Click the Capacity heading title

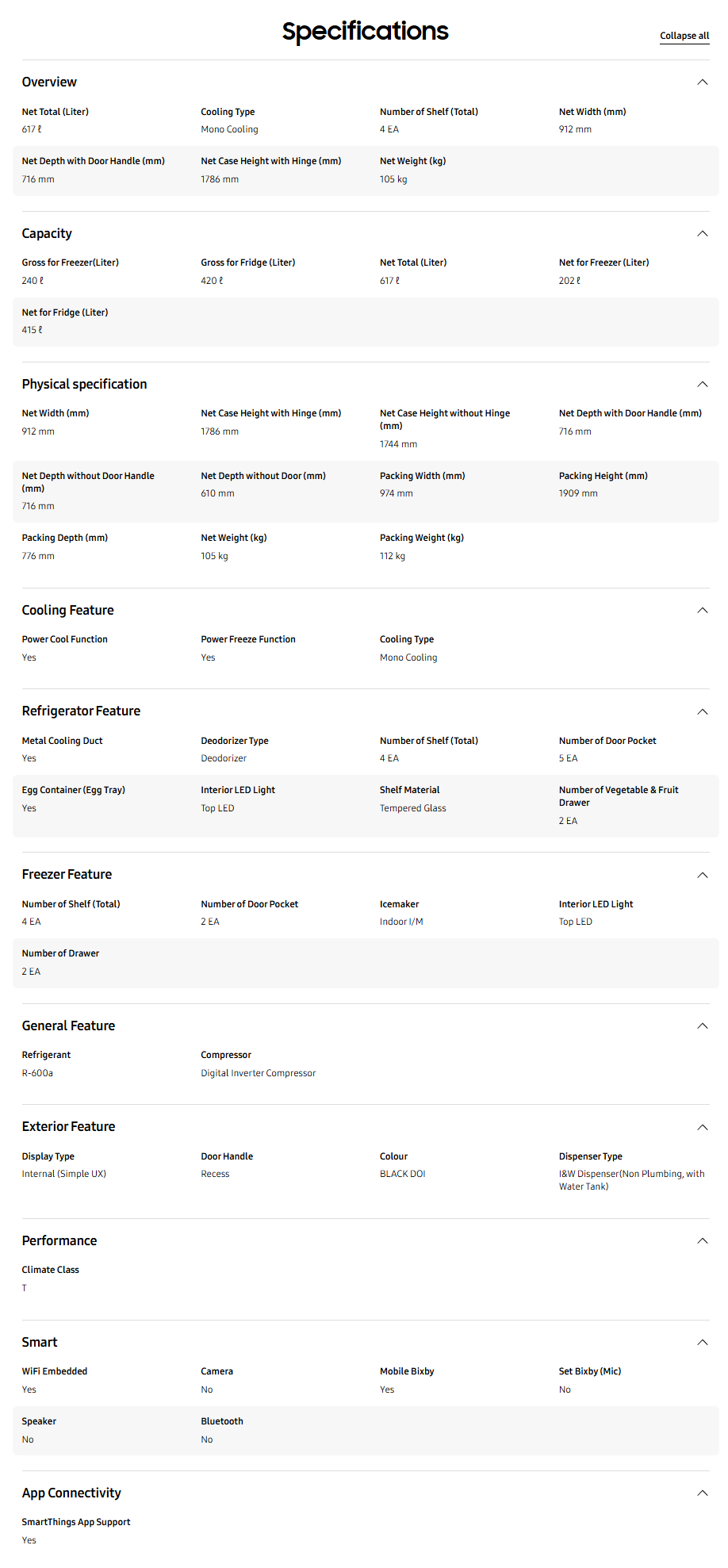47,233
